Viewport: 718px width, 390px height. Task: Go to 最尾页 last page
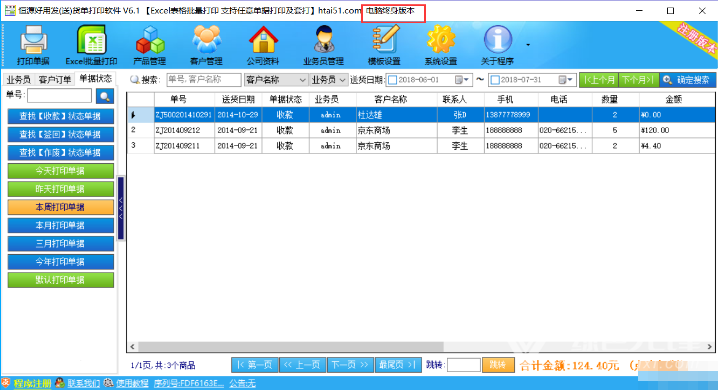(x=398, y=365)
